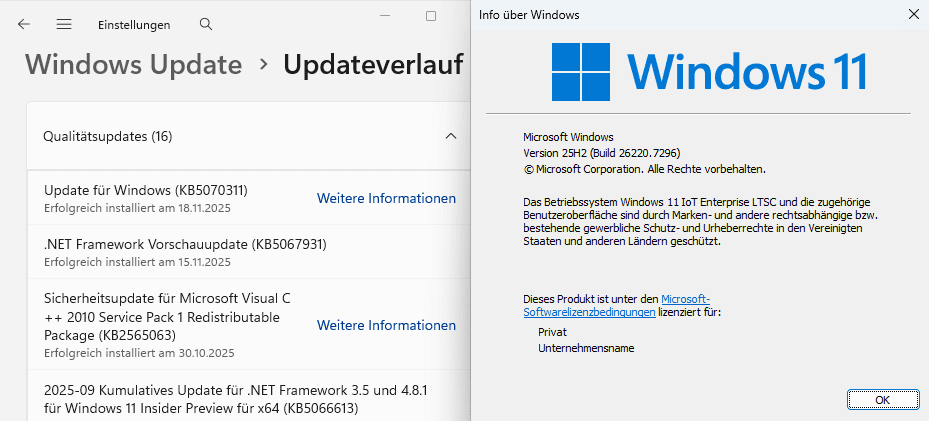Viewport: 929px width, 421px height.
Task: Open the Microsoft-Softwarelizenzbedingungen link
Action: pos(619,306)
